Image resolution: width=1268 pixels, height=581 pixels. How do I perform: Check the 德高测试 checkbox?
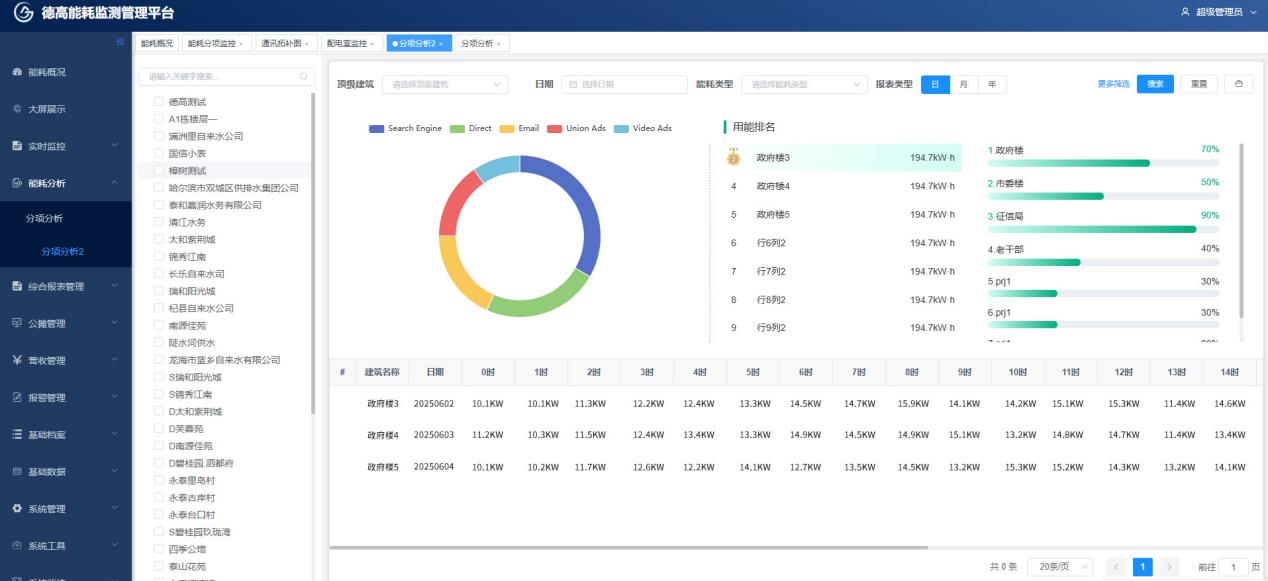point(158,102)
